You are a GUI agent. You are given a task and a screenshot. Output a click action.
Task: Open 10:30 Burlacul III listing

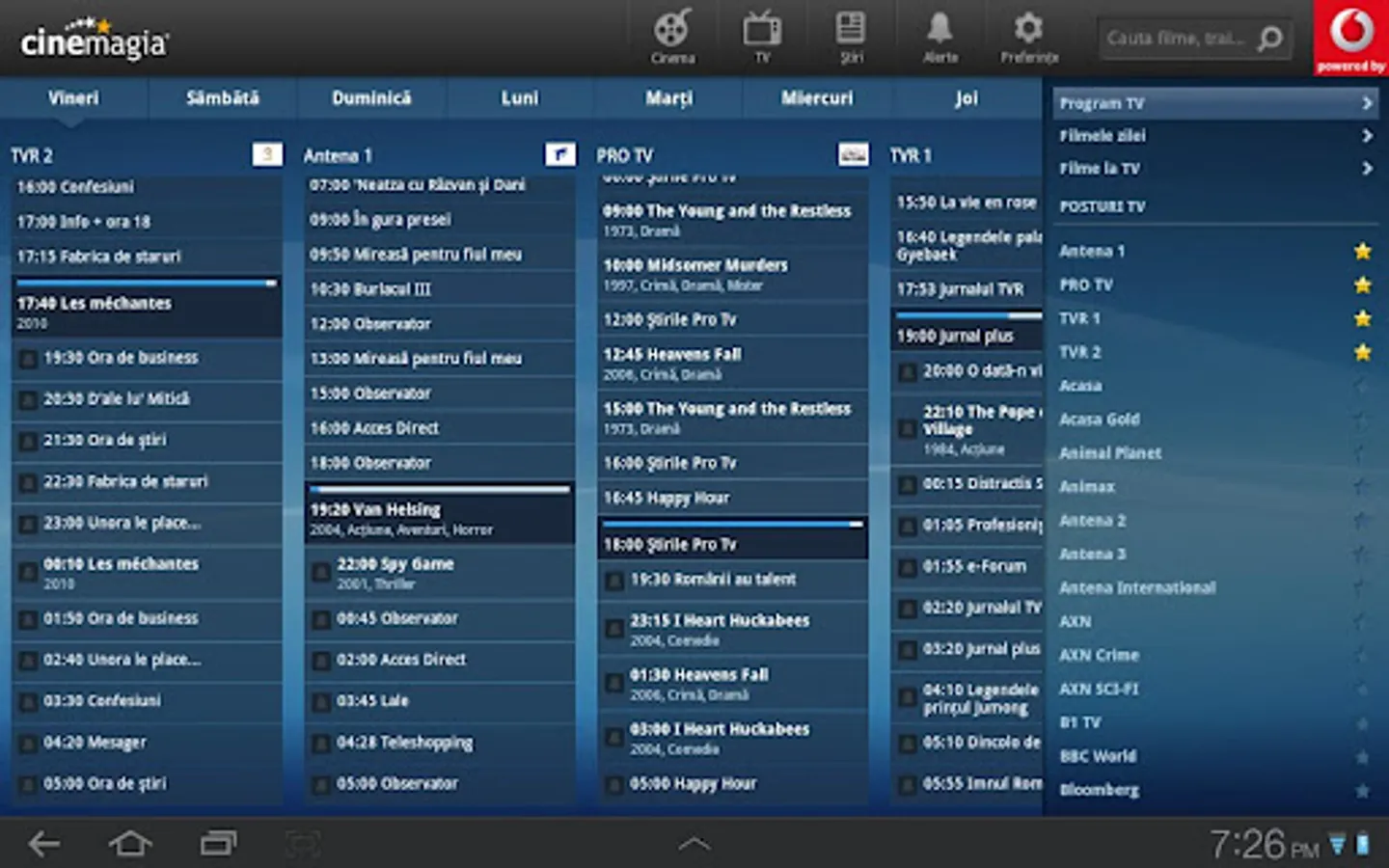(440, 289)
